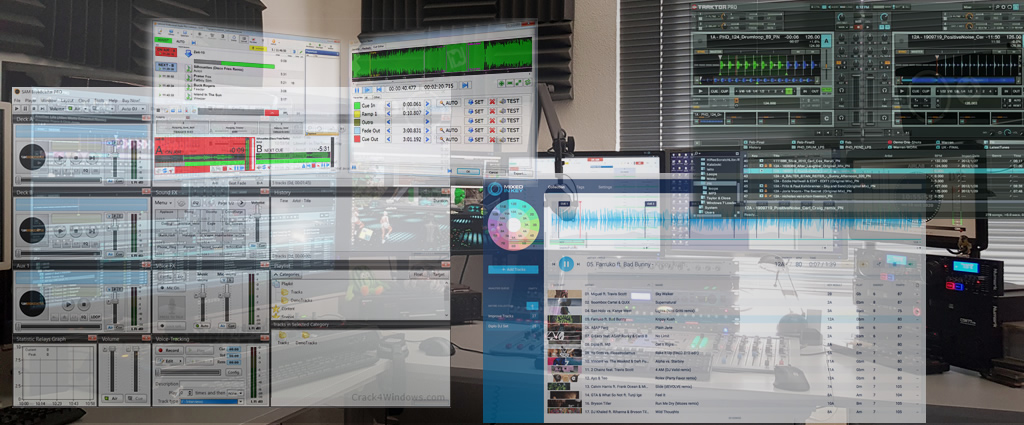
Task: Click the Cue Out red color swatch
Action: [357, 140]
